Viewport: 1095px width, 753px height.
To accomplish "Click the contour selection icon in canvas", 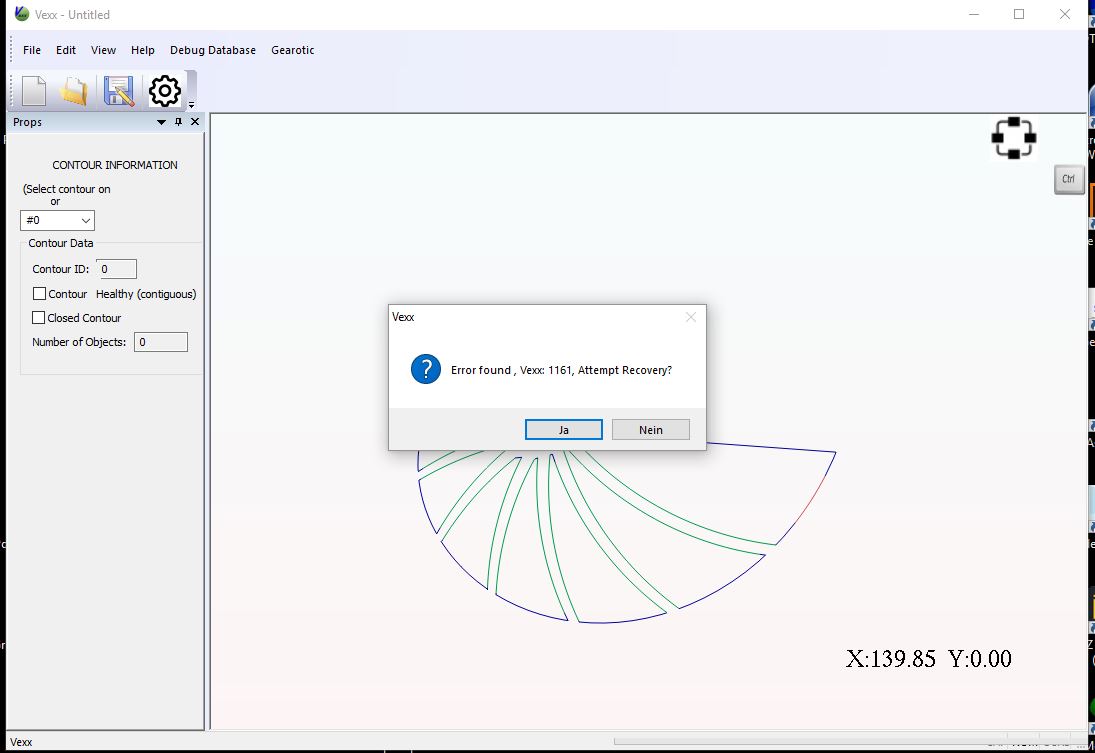I will click(1013, 138).
